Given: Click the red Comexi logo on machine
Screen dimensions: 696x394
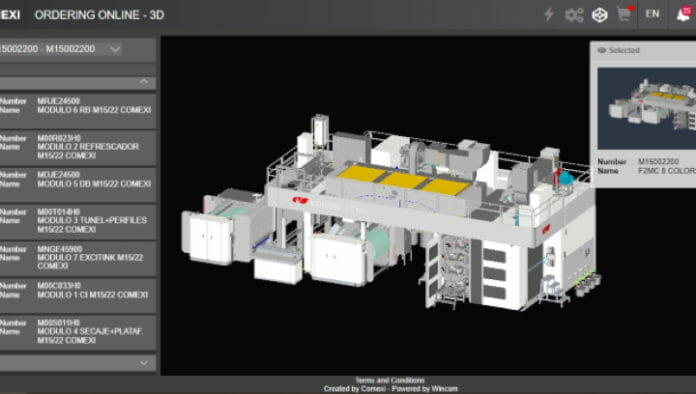Looking at the screenshot, I should pyautogui.click(x=300, y=200).
